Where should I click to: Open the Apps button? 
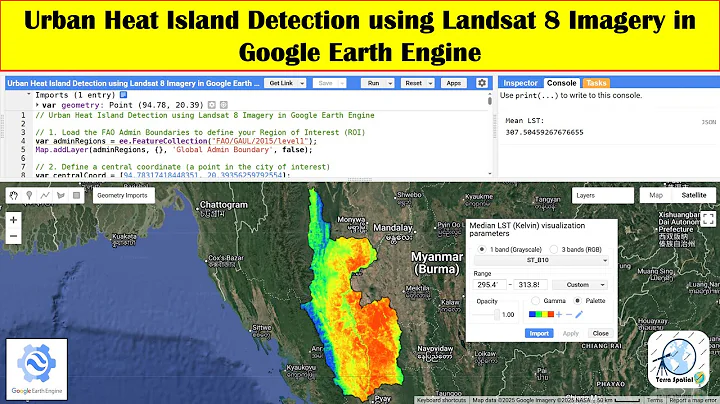pyautogui.click(x=454, y=83)
